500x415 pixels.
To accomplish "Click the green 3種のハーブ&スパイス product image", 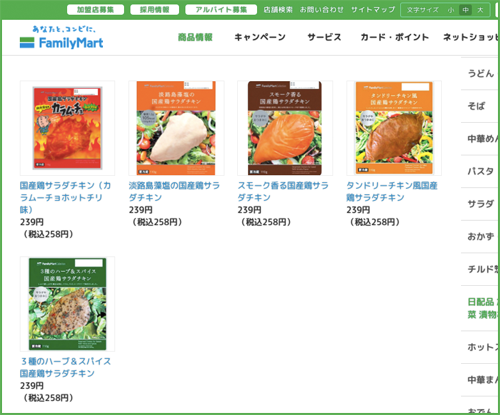I will coord(67,304).
